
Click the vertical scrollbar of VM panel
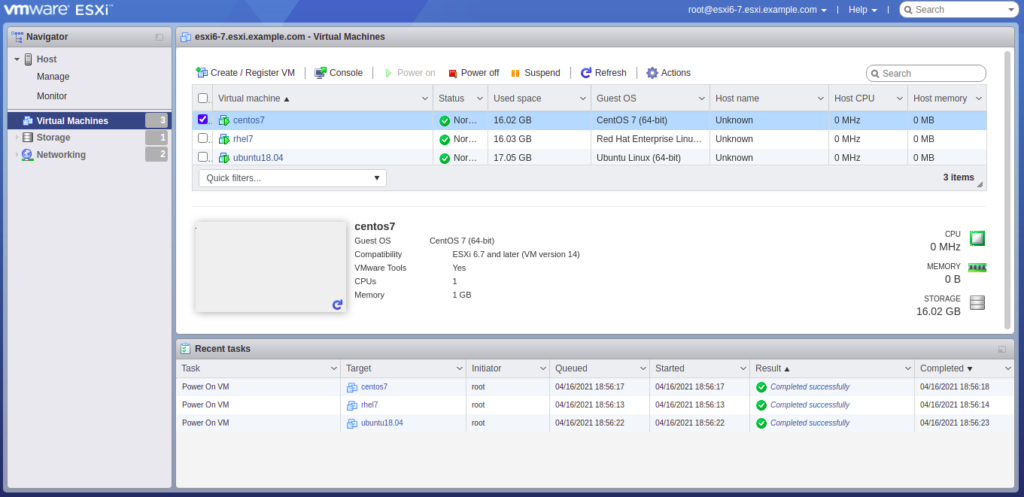point(1006,188)
